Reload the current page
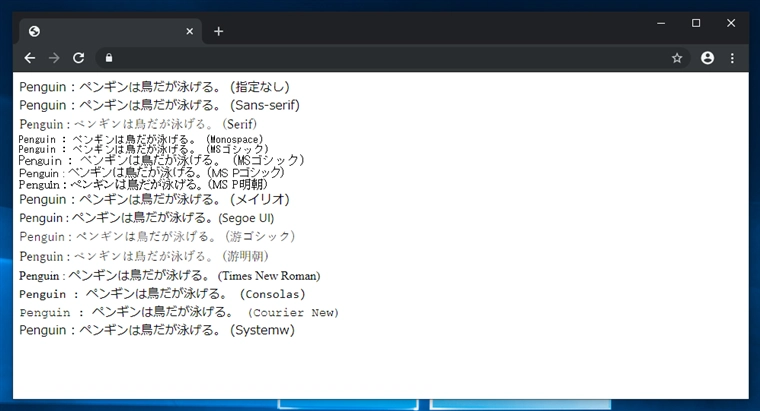Image resolution: width=760 pixels, height=411 pixels. [x=79, y=58]
